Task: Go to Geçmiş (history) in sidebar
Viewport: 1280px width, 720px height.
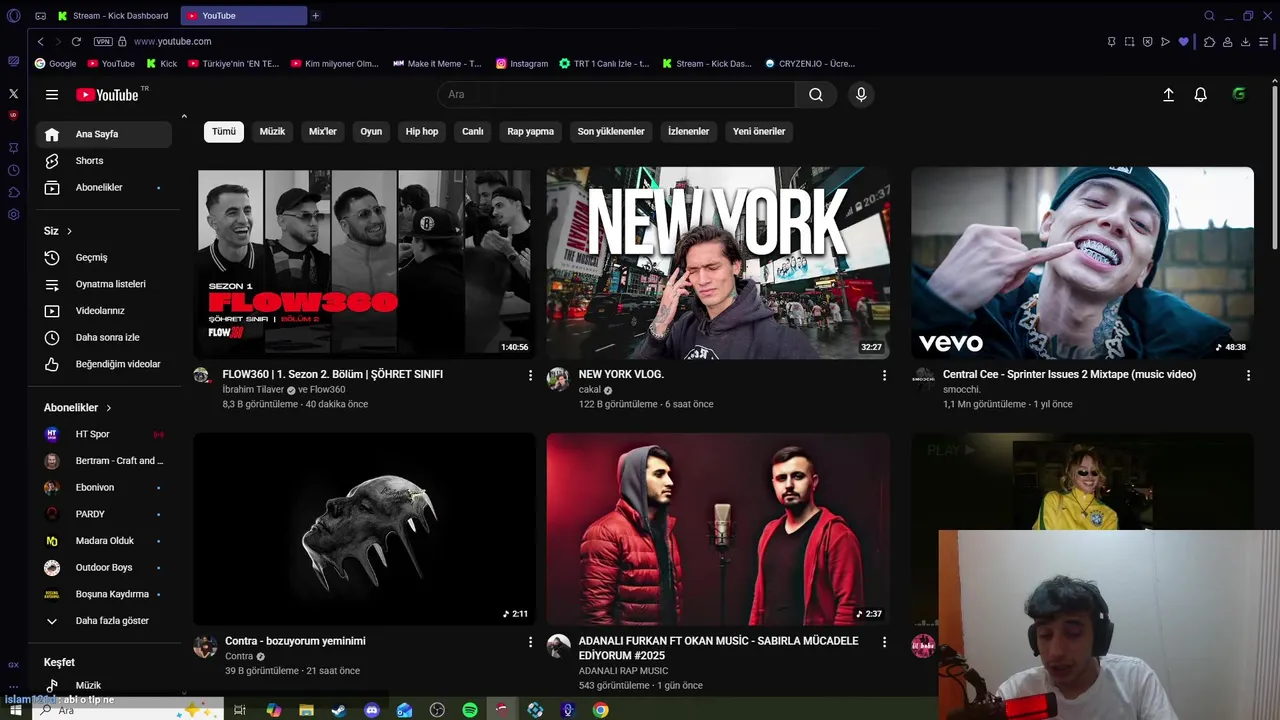Action: [105, 257]
